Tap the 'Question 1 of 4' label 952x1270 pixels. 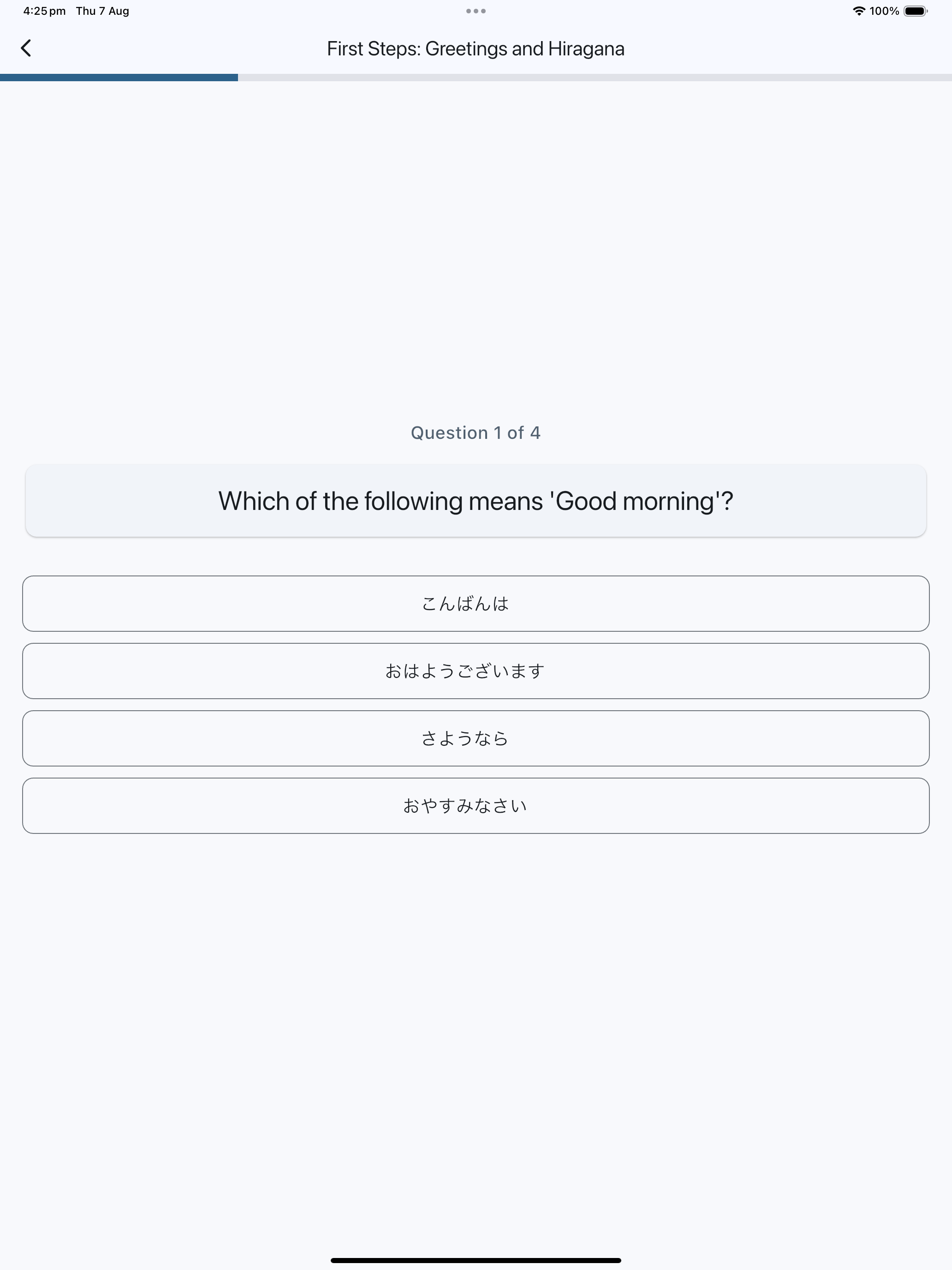476,432
